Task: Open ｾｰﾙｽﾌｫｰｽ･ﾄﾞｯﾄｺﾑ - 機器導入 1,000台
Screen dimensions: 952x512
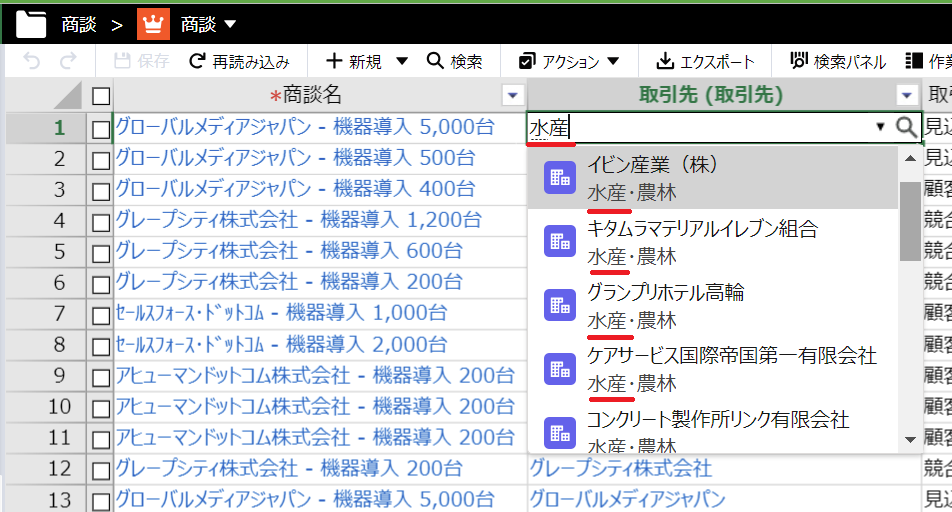Action: (x=282, y=313)
